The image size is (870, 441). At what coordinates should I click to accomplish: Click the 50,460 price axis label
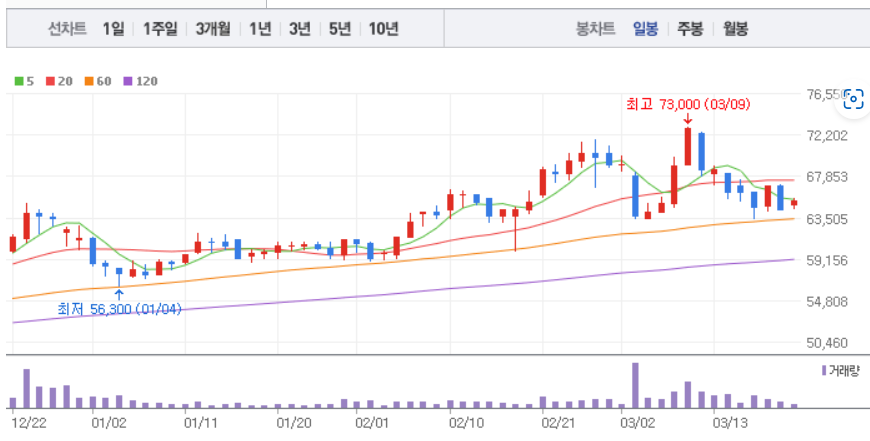[825, 343]
